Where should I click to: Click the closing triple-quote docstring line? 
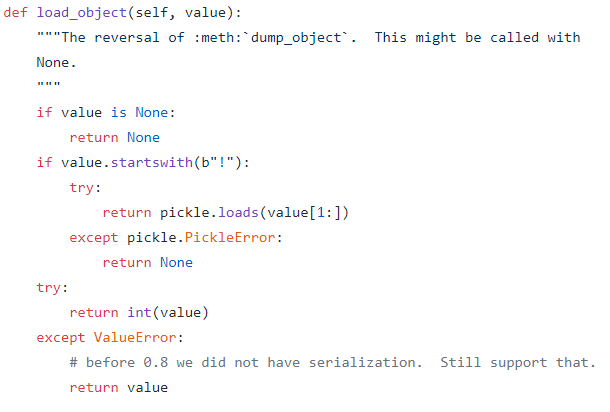pos(48,87)
